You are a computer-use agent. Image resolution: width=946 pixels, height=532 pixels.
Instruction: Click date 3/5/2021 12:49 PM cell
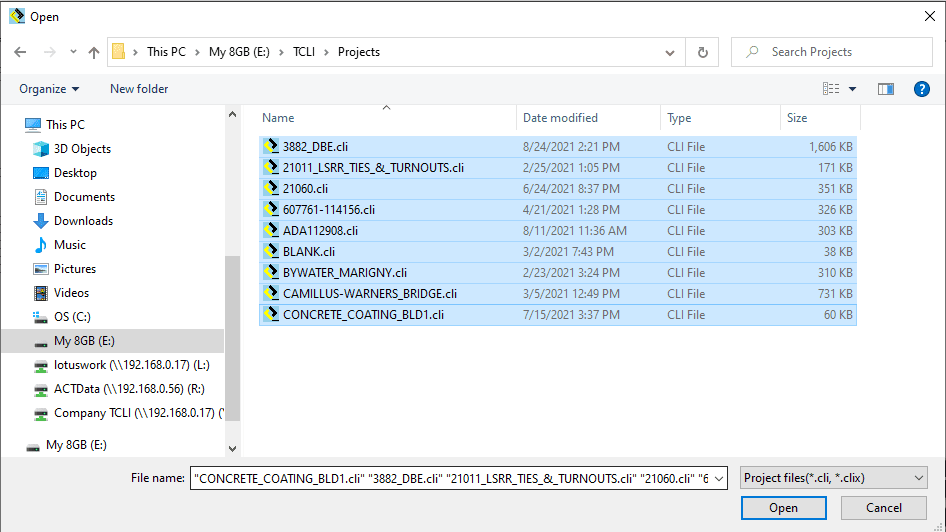571,294
